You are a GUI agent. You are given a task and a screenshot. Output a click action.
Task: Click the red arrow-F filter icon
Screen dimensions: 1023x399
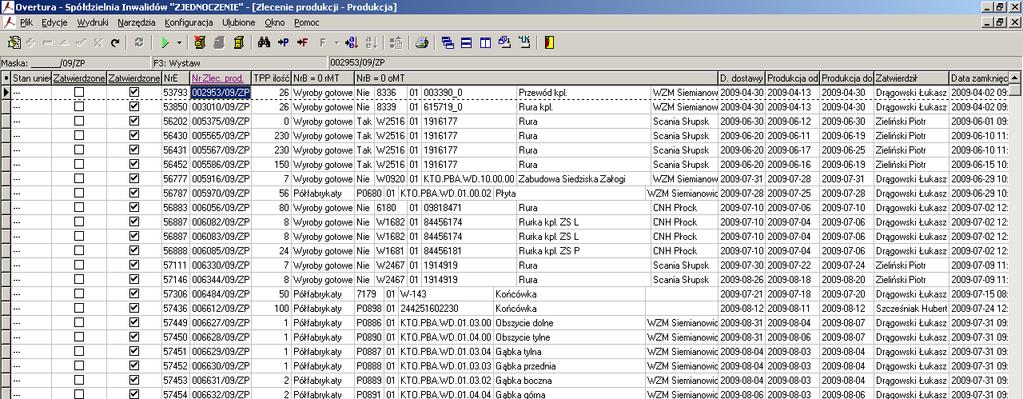click(302, 43)
